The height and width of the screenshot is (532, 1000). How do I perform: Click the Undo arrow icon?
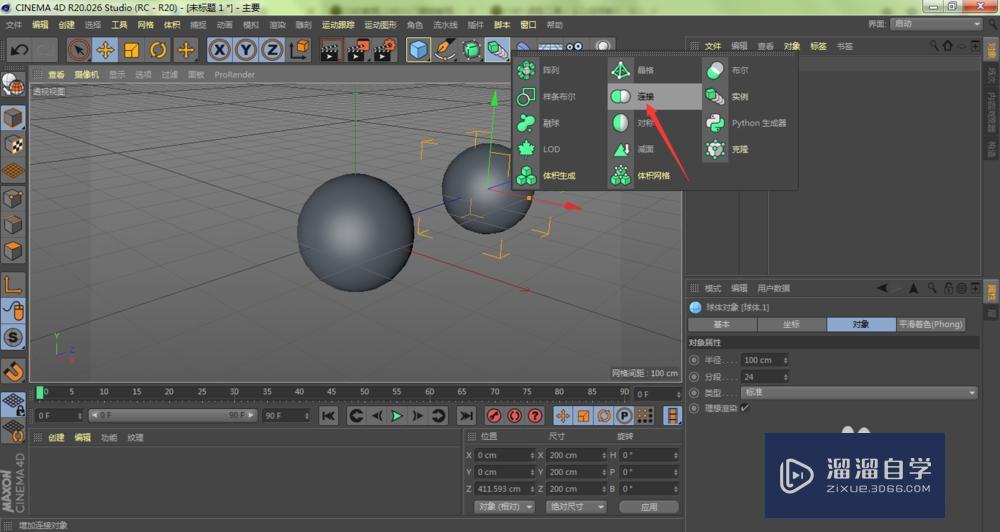[18, 50]
